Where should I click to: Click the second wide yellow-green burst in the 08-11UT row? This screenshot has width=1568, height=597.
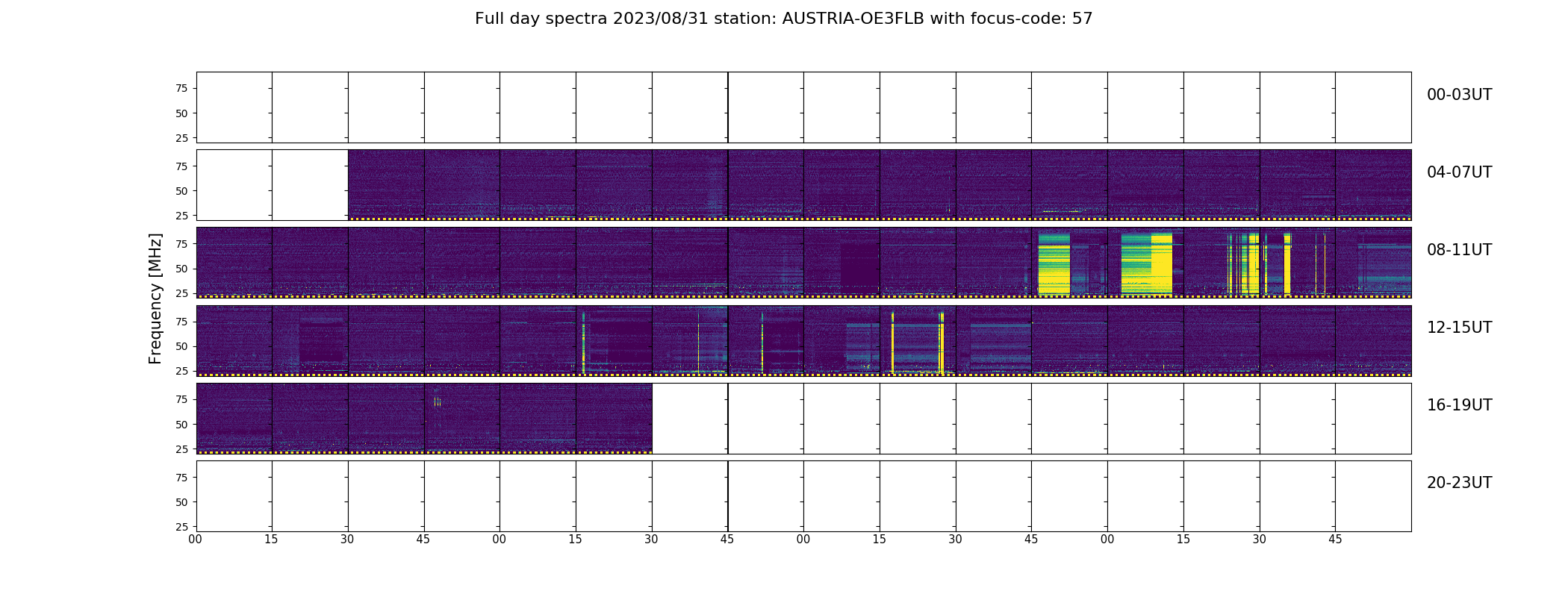tap(1146, 263)
